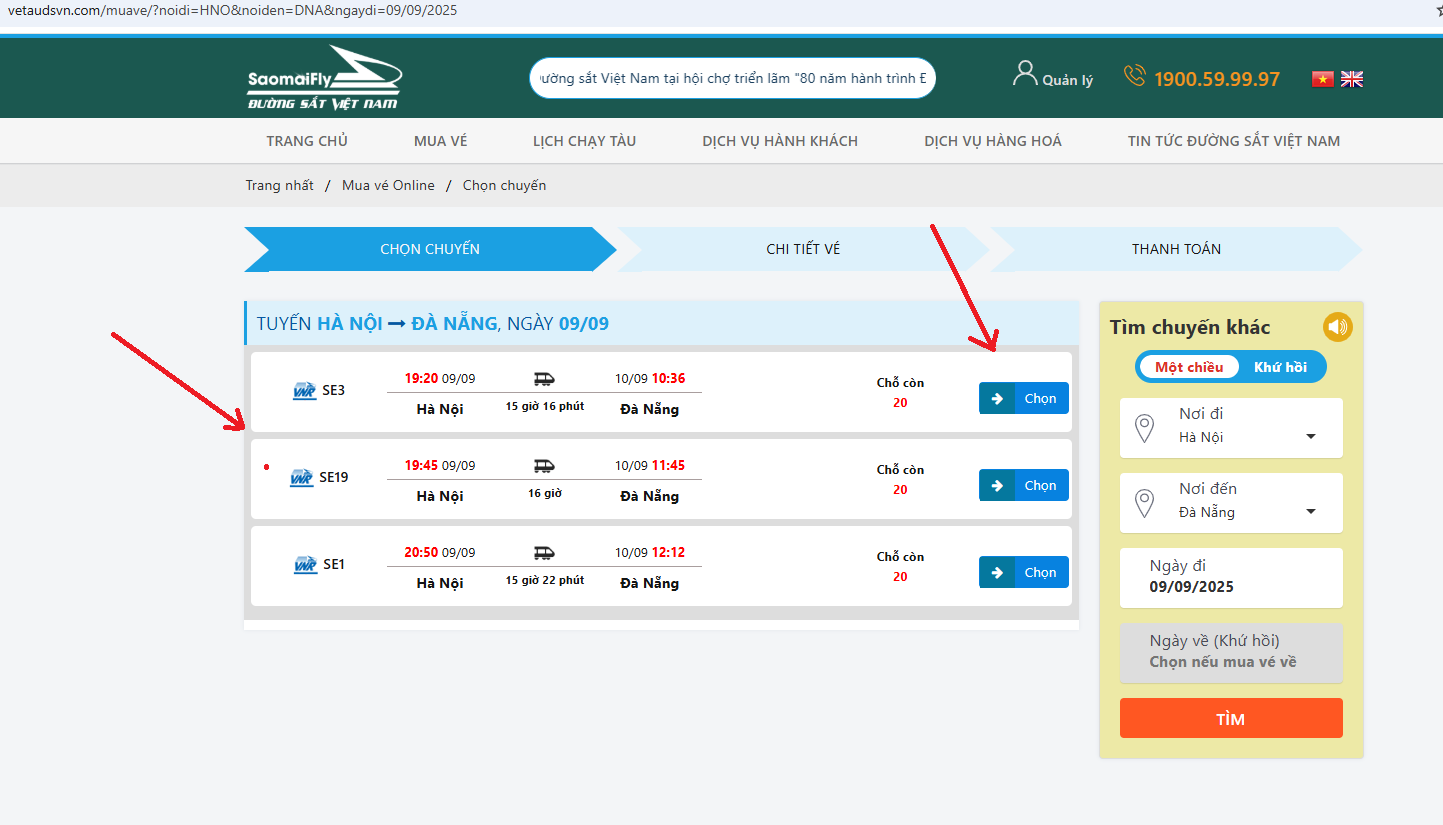The width and height of the screenshot is (1443, 825).
Task: Click the Mua vé Online breadcrumb
Action: coord(388,185)
